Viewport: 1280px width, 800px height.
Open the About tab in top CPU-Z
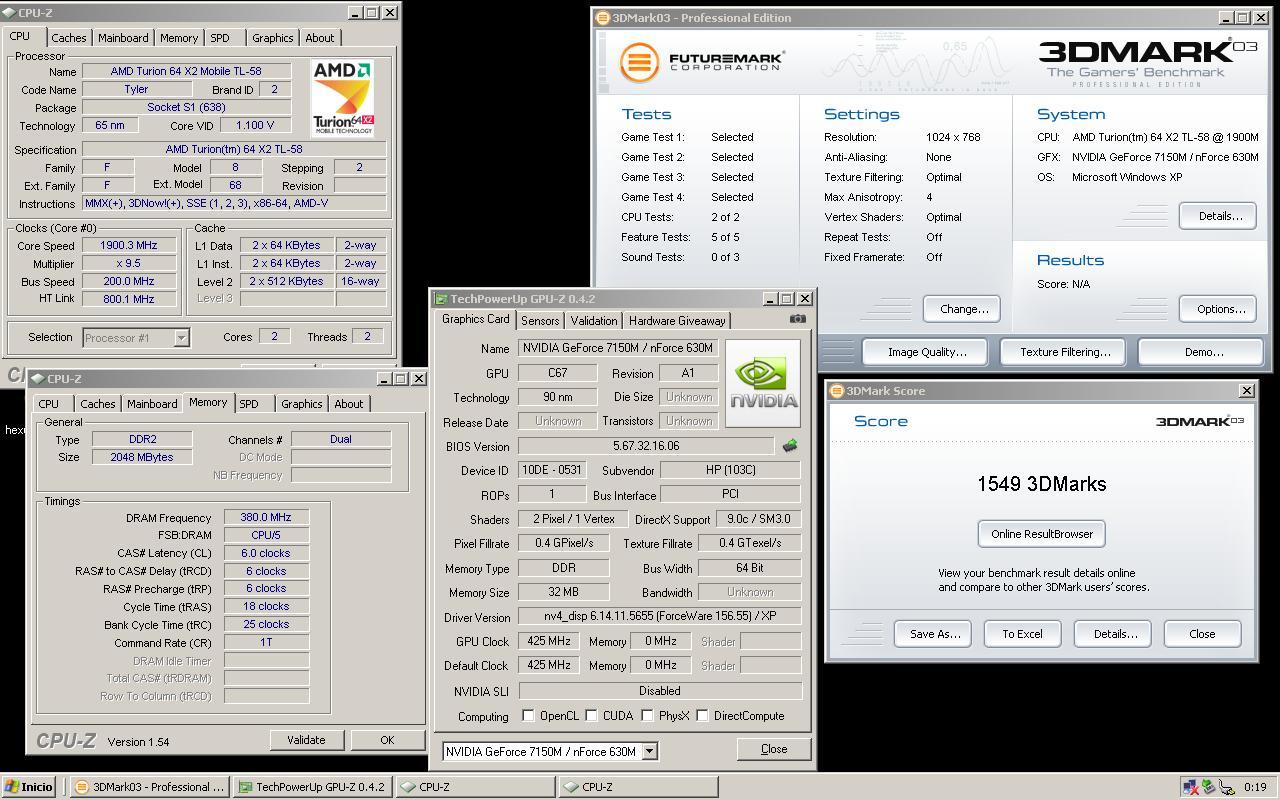(320, 38)
